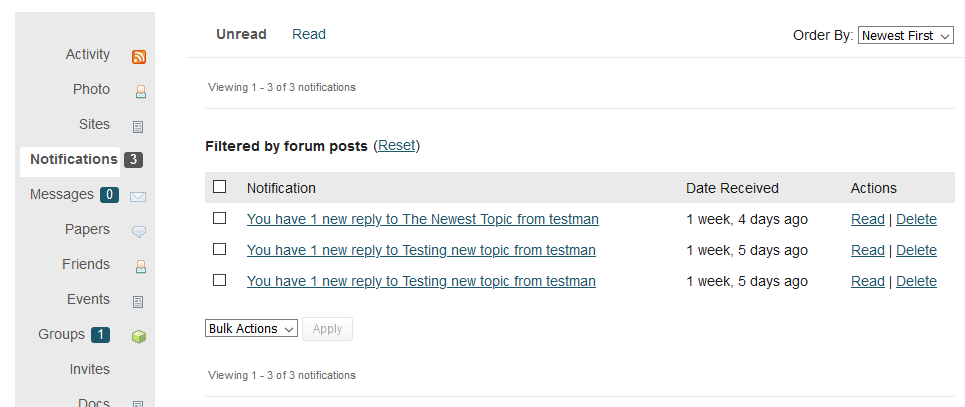This screenshot has width=965, height=407.
Task: Expand the Bulk Actions dropdown
Action: click(x=251, y=329)
